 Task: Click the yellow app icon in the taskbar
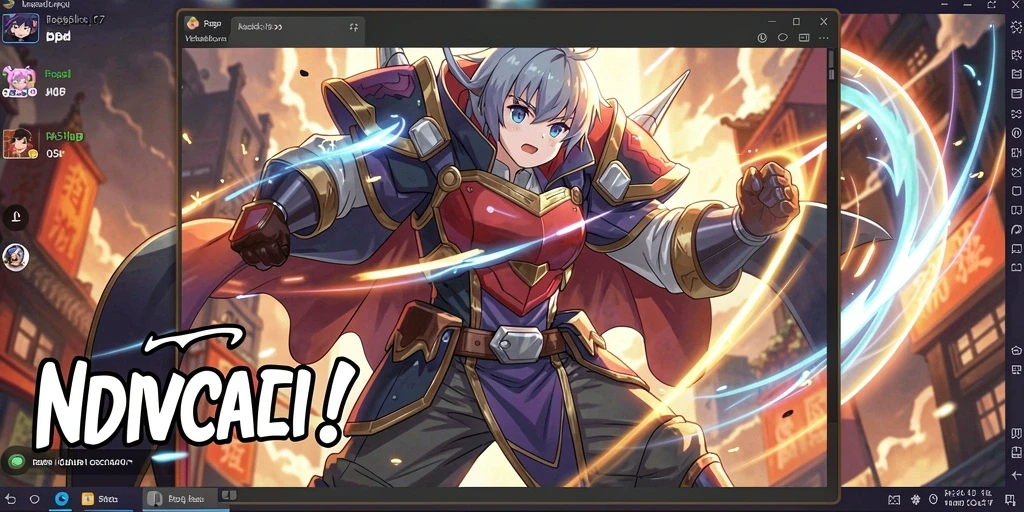88,500
